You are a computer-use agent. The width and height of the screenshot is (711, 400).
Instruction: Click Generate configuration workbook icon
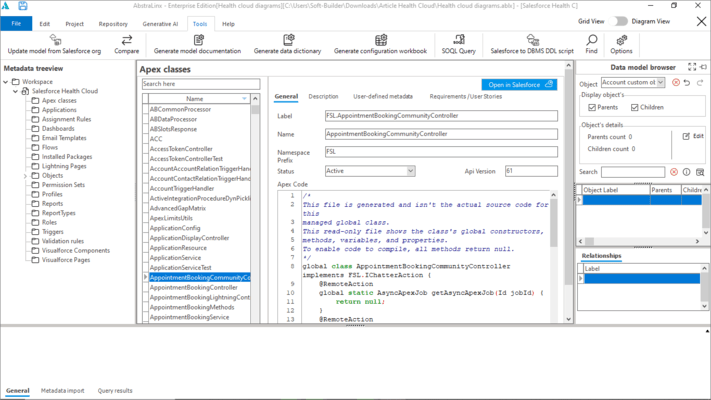click(x=380, y=40)
